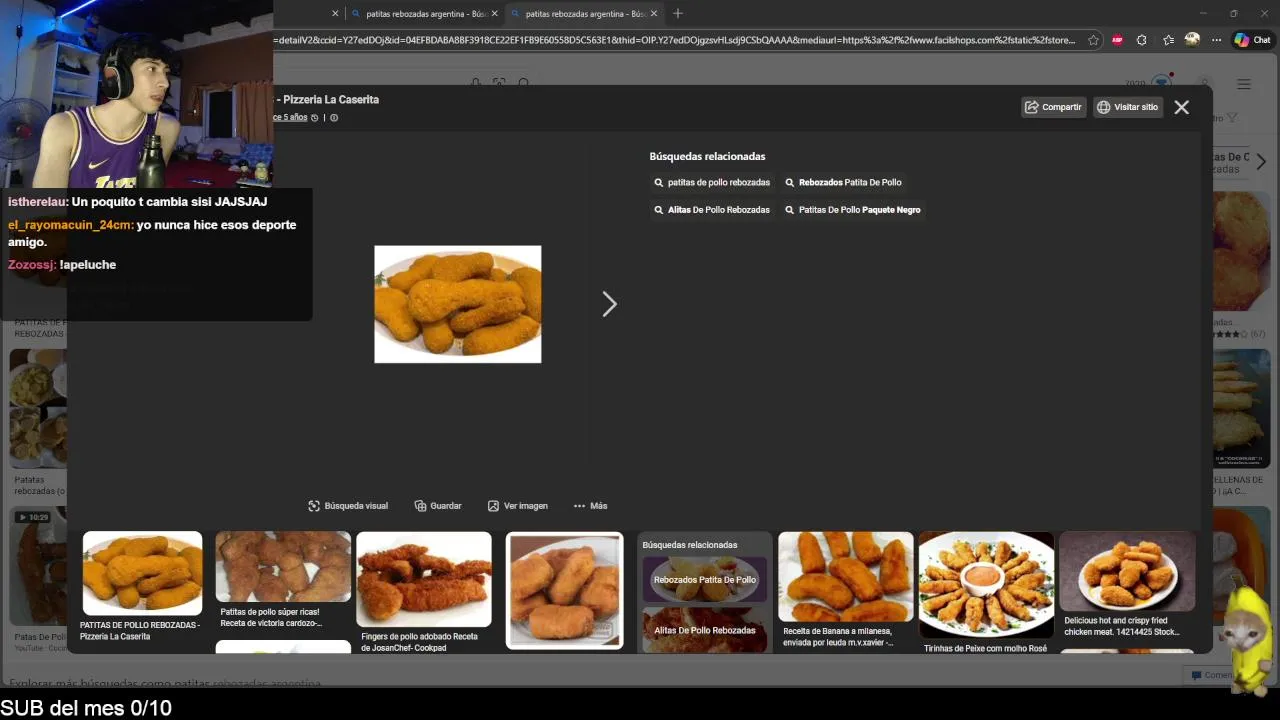Viewport: 1280px width, 720px height.
Task: Search related 'Patitas De Pollo Paquete Negro'
Action: [x=853, y=210]
